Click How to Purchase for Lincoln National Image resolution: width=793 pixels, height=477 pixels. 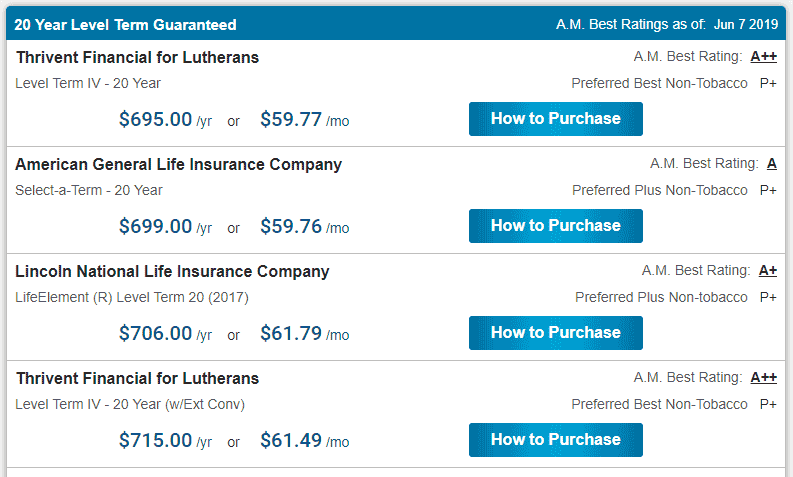click(555, 333)
